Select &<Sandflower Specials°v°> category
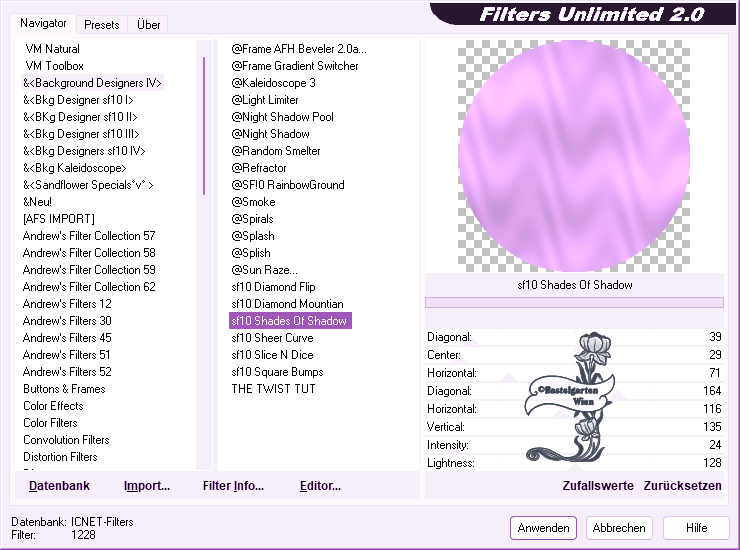This screenshot has height=550, width=740. 88,185
